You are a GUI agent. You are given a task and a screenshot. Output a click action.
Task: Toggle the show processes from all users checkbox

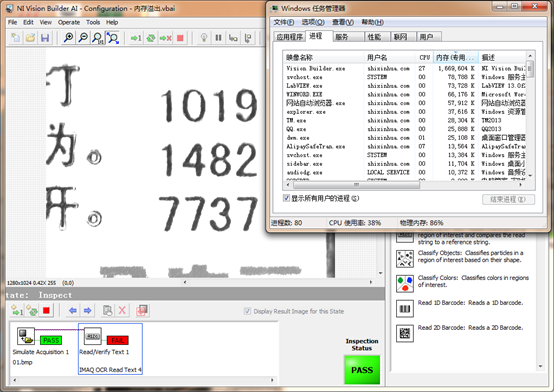pyautogui.click(x=286, y=198)
